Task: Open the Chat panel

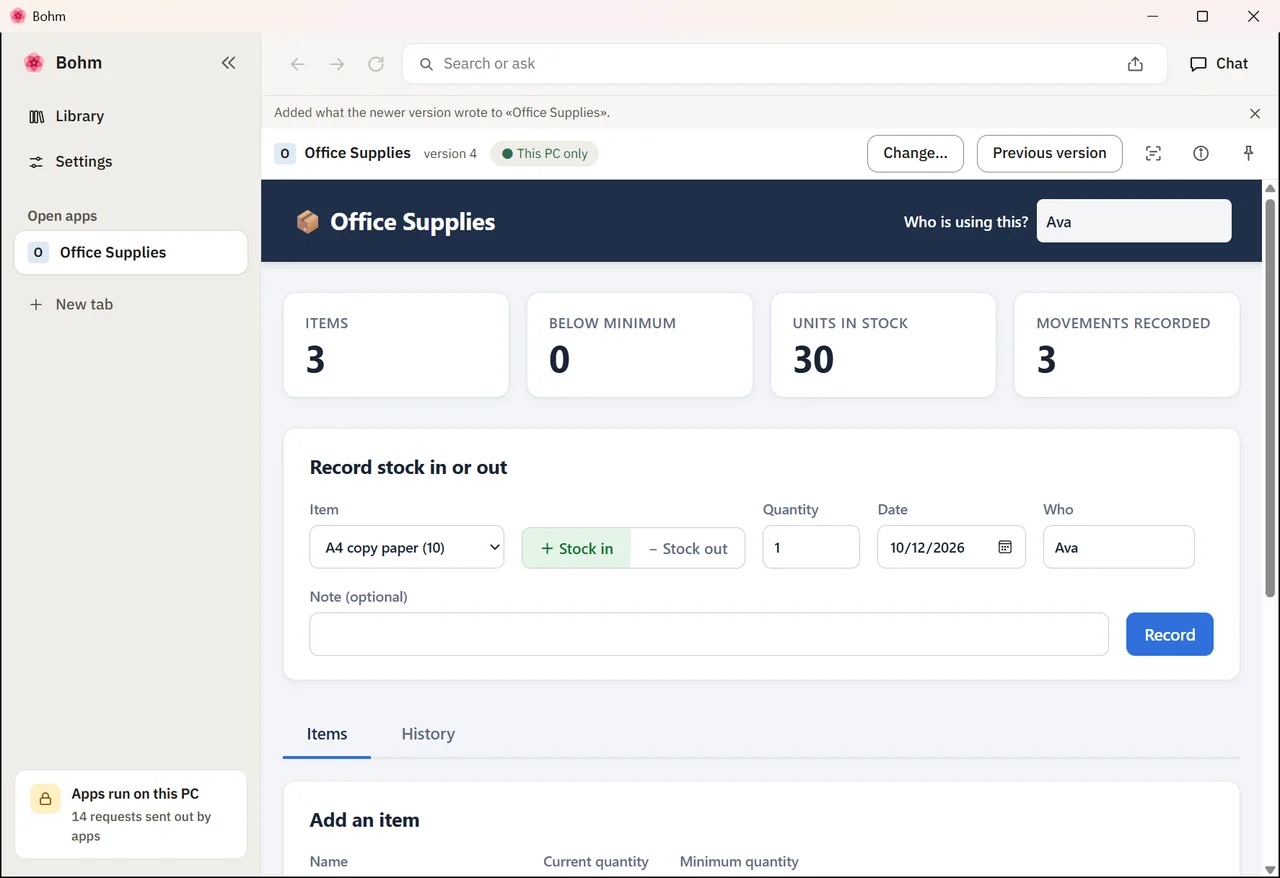Action: tap(1219, 63)
